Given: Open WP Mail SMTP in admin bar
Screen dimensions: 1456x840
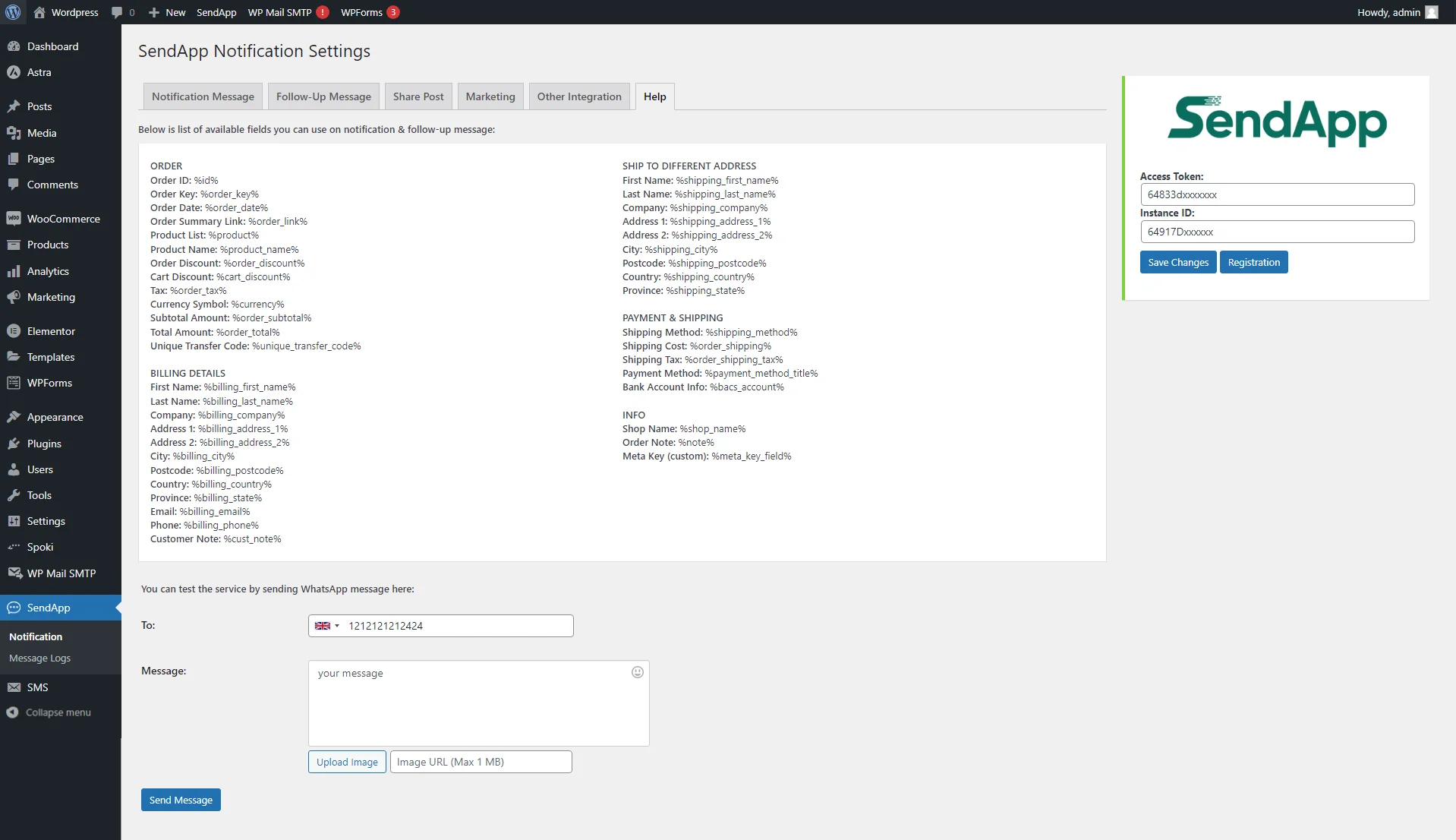Looking at the screenshot, I should (288, 12).
